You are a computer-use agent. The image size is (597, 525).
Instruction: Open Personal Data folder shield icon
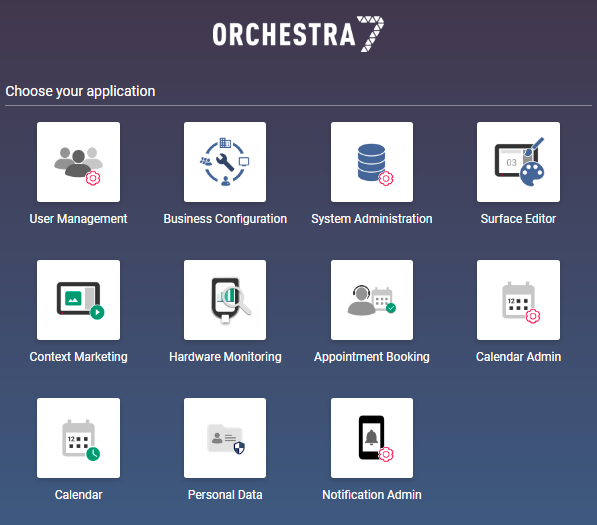click(x=225, y=438)
